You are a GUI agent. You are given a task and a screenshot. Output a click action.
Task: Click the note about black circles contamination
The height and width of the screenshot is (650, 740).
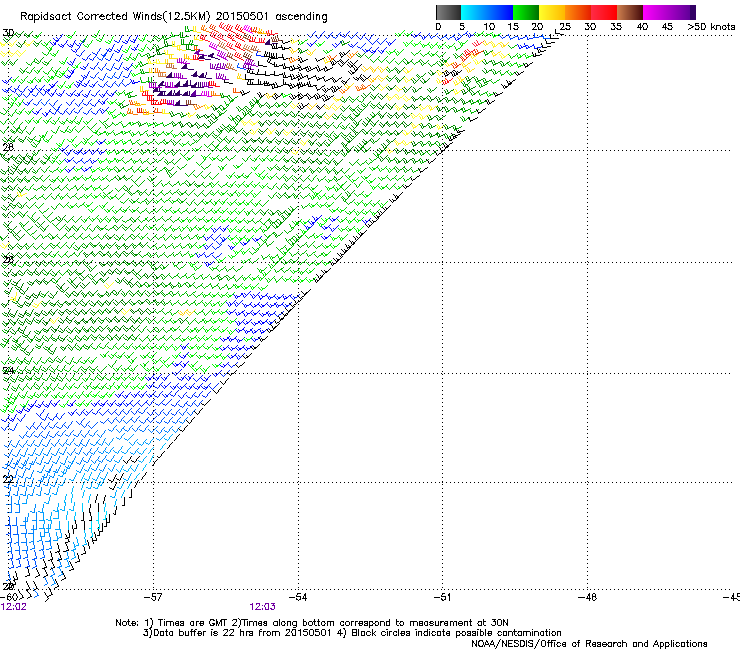click(x=450, y=633)
